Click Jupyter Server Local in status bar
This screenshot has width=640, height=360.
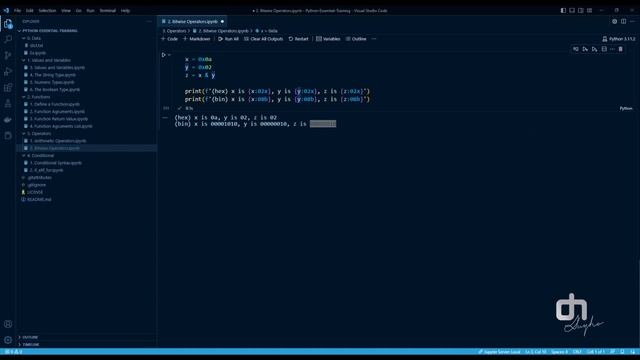click(x=499, y=352)
